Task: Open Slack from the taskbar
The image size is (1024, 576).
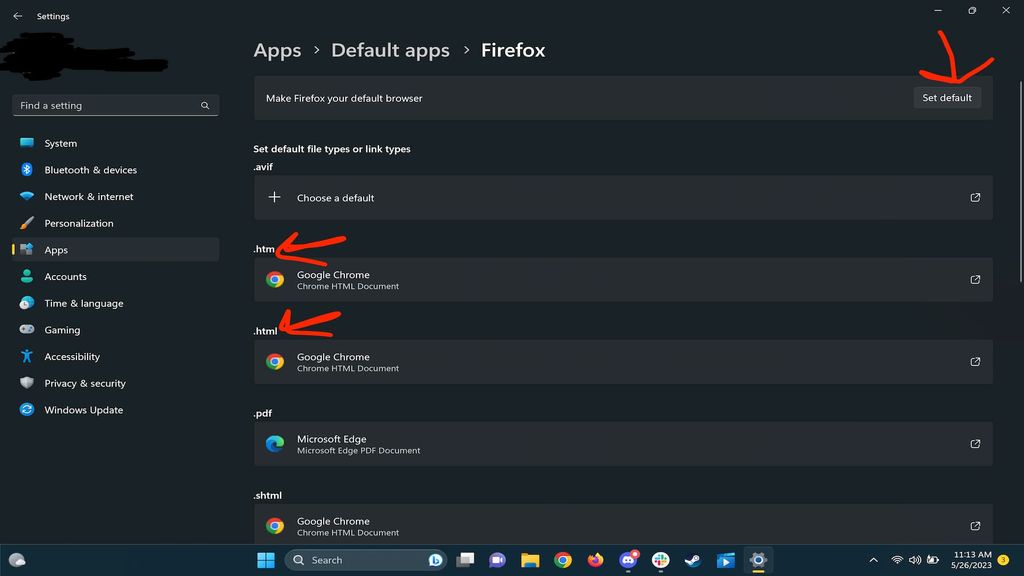Action: click(661, 560)
